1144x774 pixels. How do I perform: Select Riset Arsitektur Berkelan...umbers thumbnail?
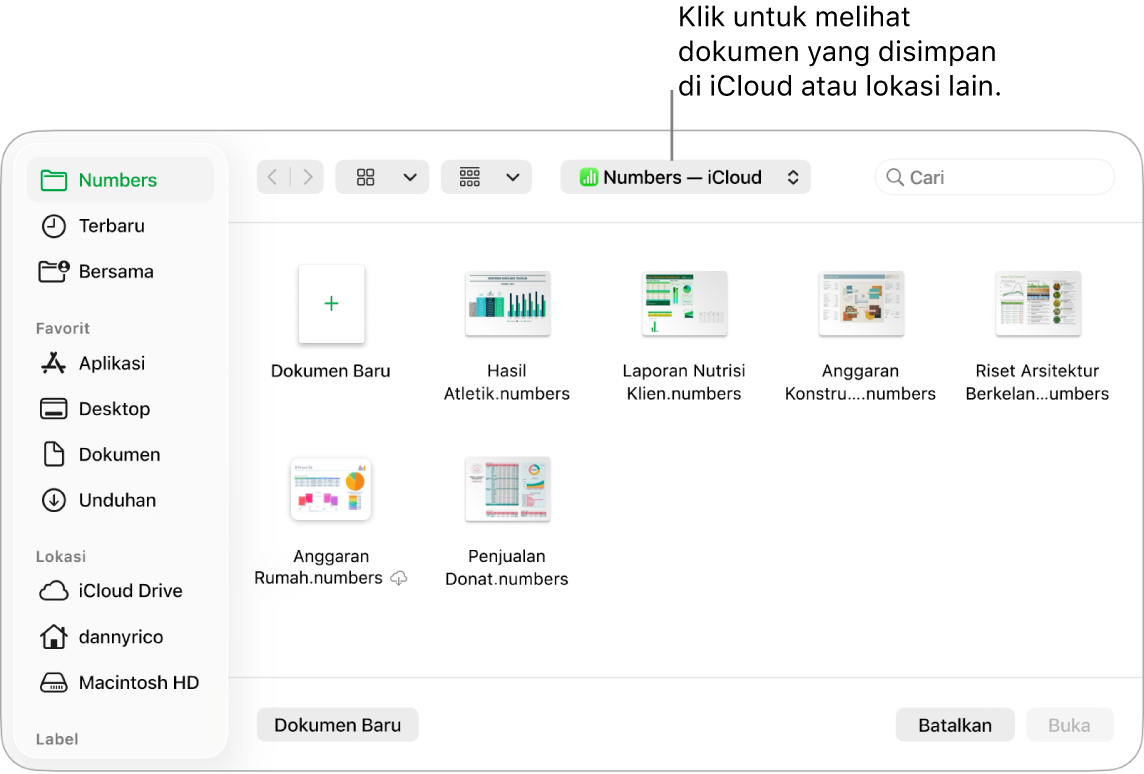pos(1037,303)
